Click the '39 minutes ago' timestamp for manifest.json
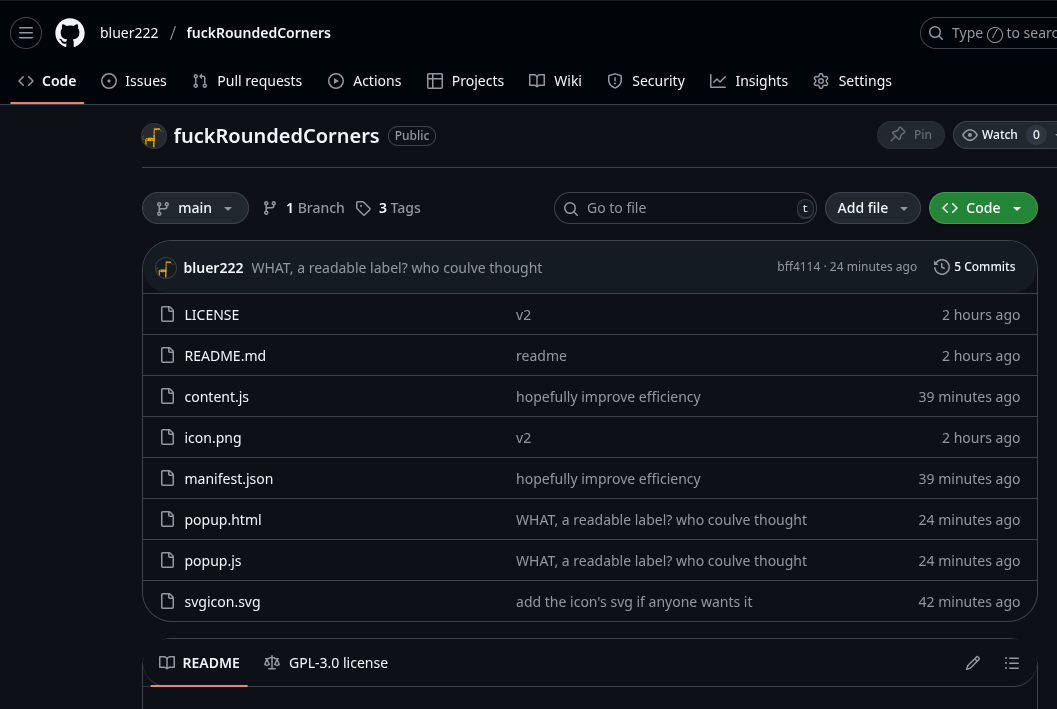This screenshot has height=709, width=1057. tap(969, 479)
